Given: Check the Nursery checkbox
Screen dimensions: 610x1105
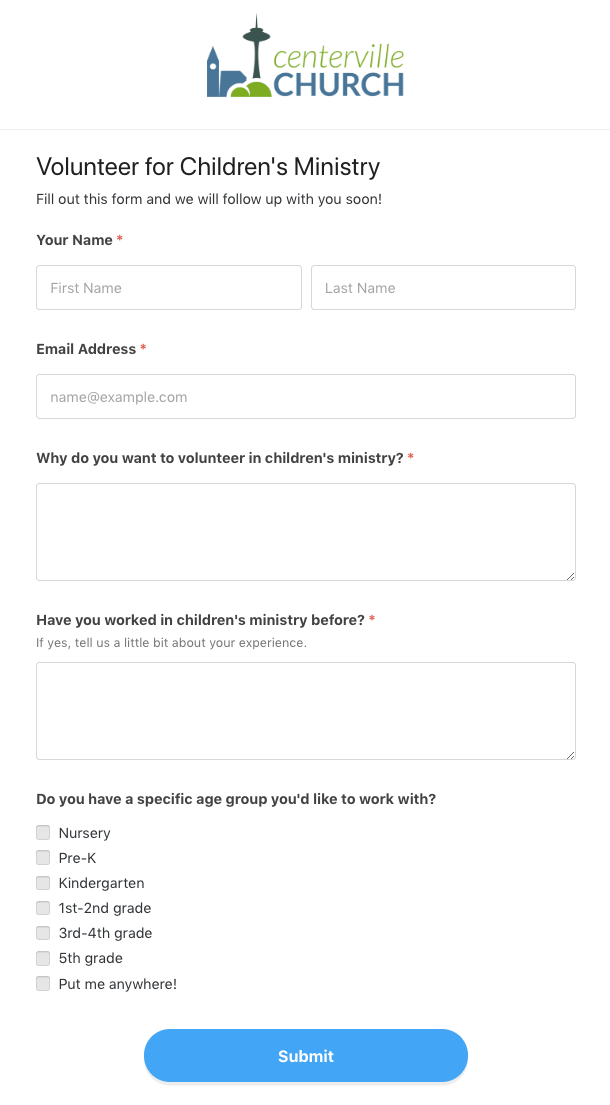Looking at the screenshot, I should (x=43, y=832).
